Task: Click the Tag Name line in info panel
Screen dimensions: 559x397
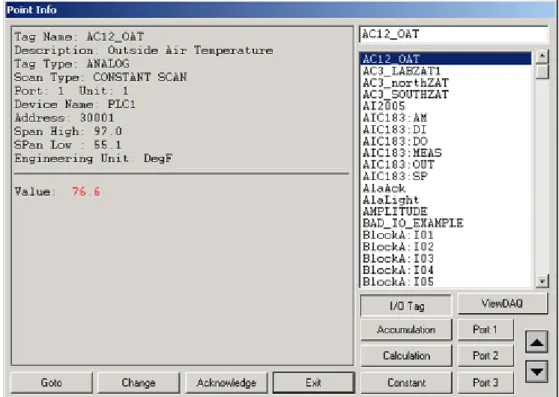Action: (x=79, y=37)
